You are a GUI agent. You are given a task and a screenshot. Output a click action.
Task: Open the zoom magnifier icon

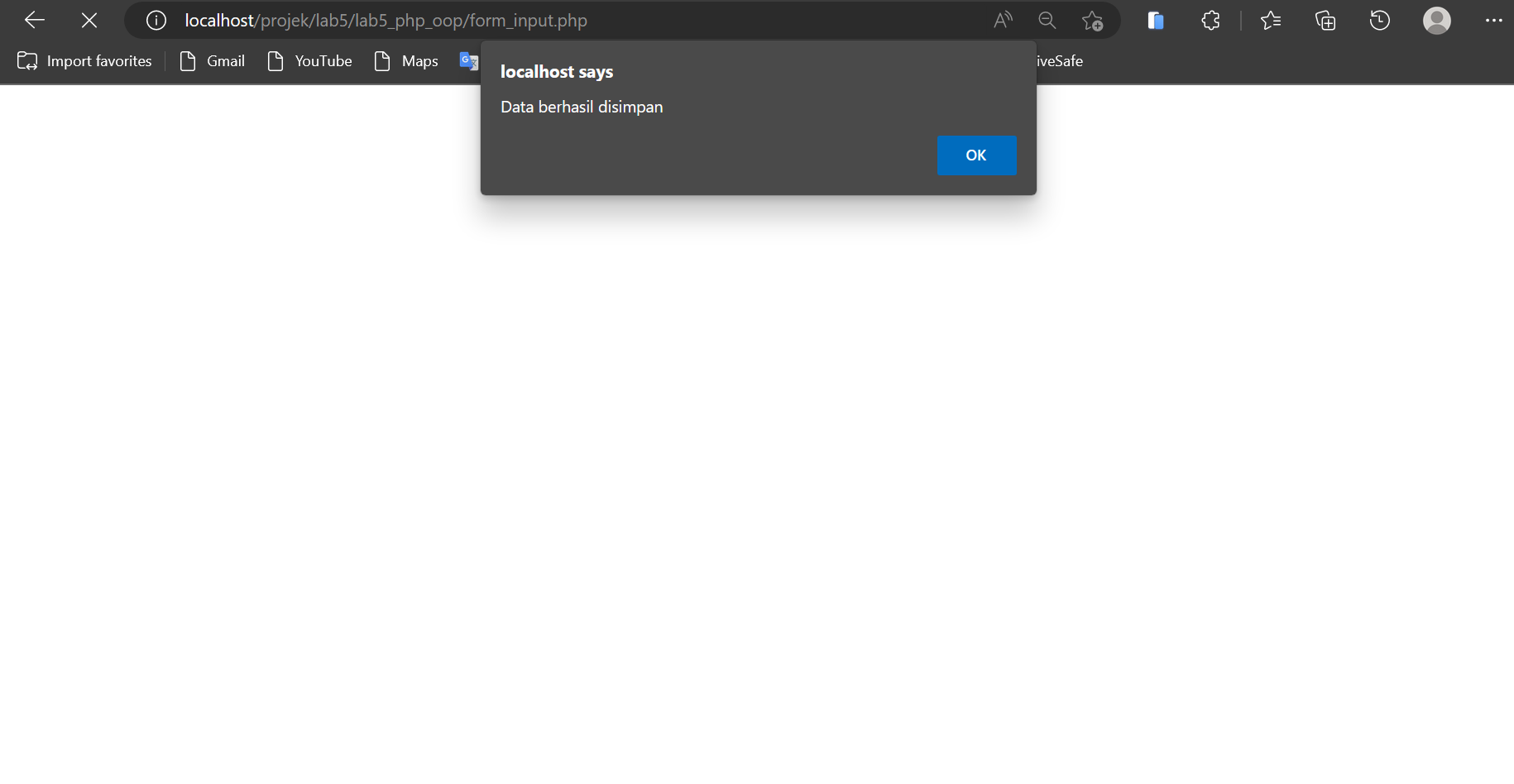pos(1047,20)
